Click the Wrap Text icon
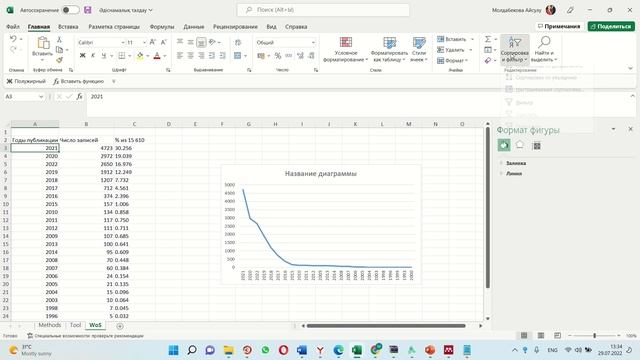This screenshot has width=640, height=360. 238,42
